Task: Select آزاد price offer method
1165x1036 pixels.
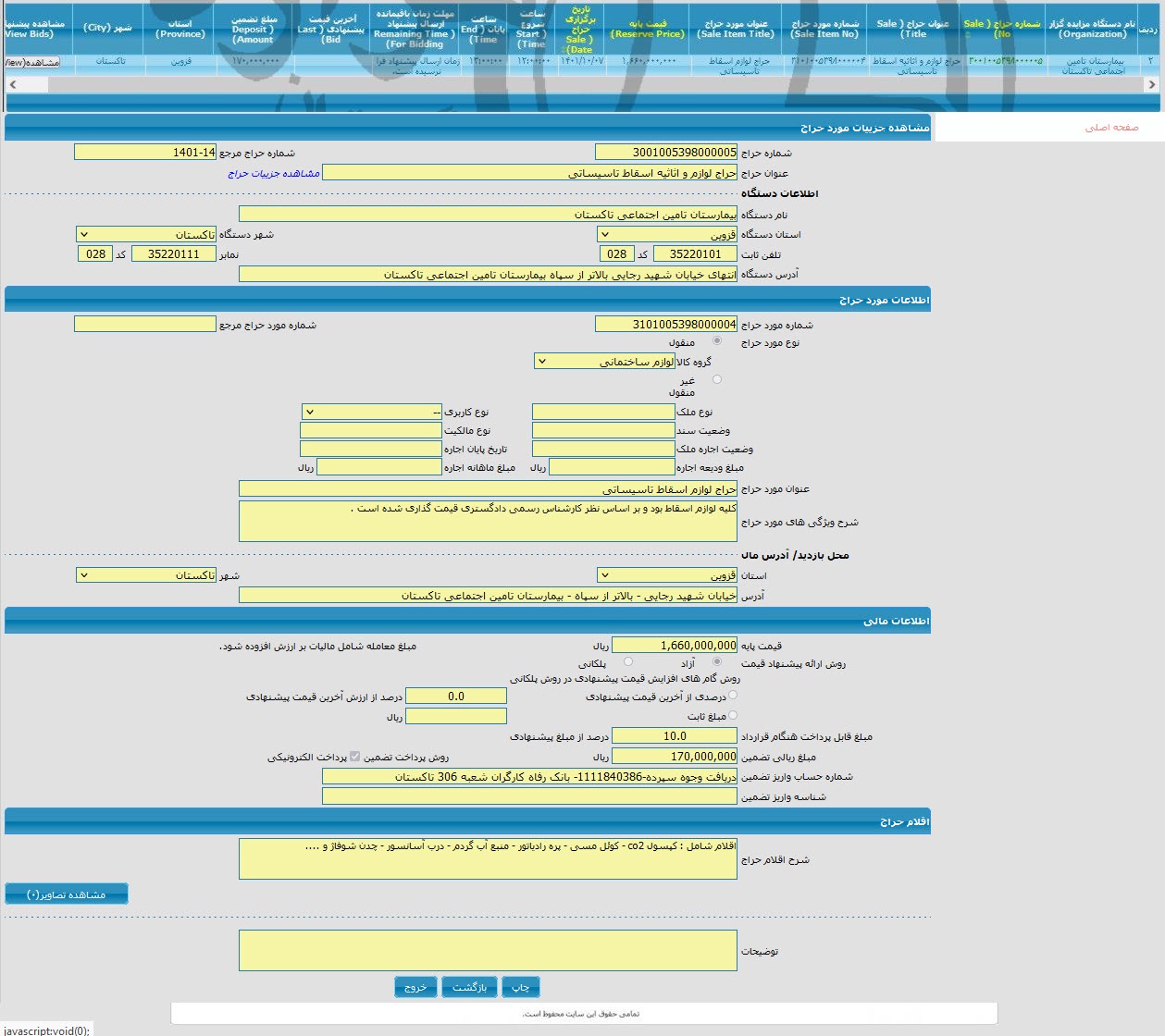Action: coord(717,661)
